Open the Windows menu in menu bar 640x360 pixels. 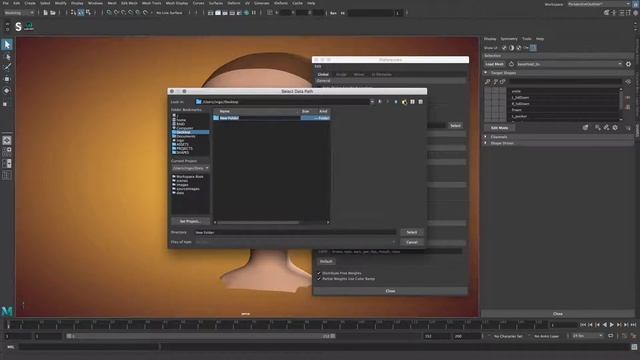point(95,3)
